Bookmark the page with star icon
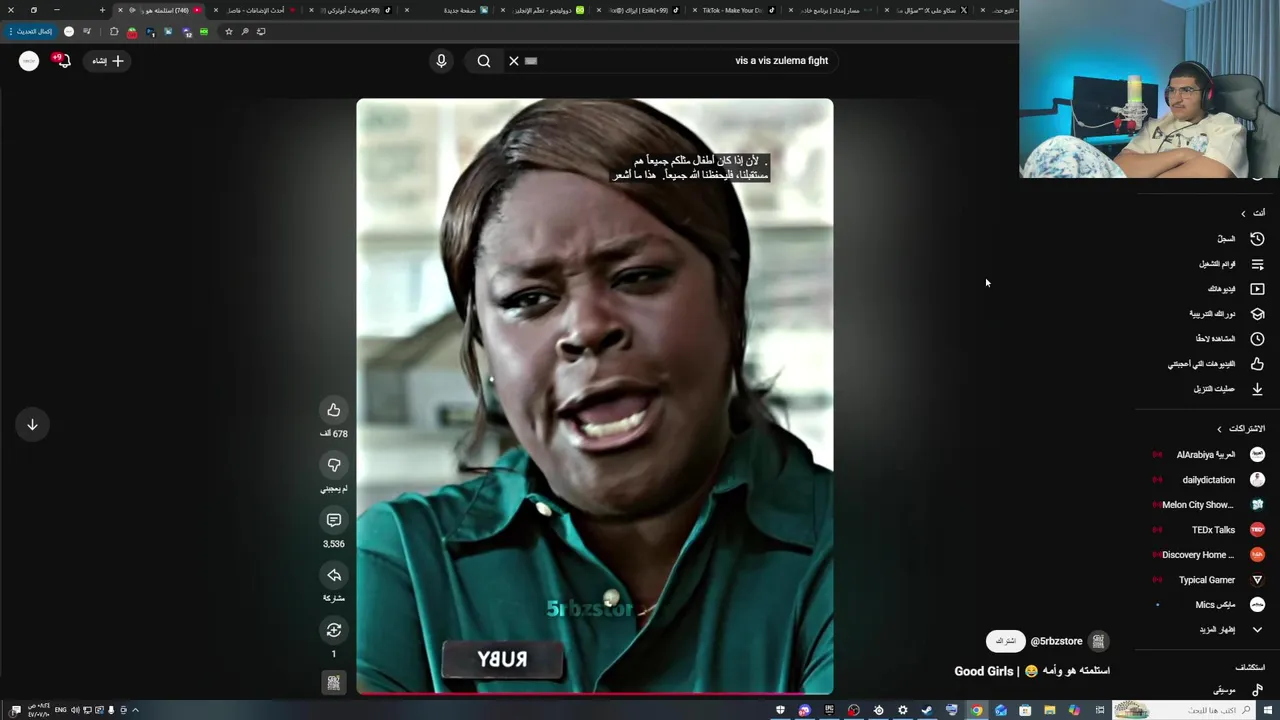 (229, 32)
